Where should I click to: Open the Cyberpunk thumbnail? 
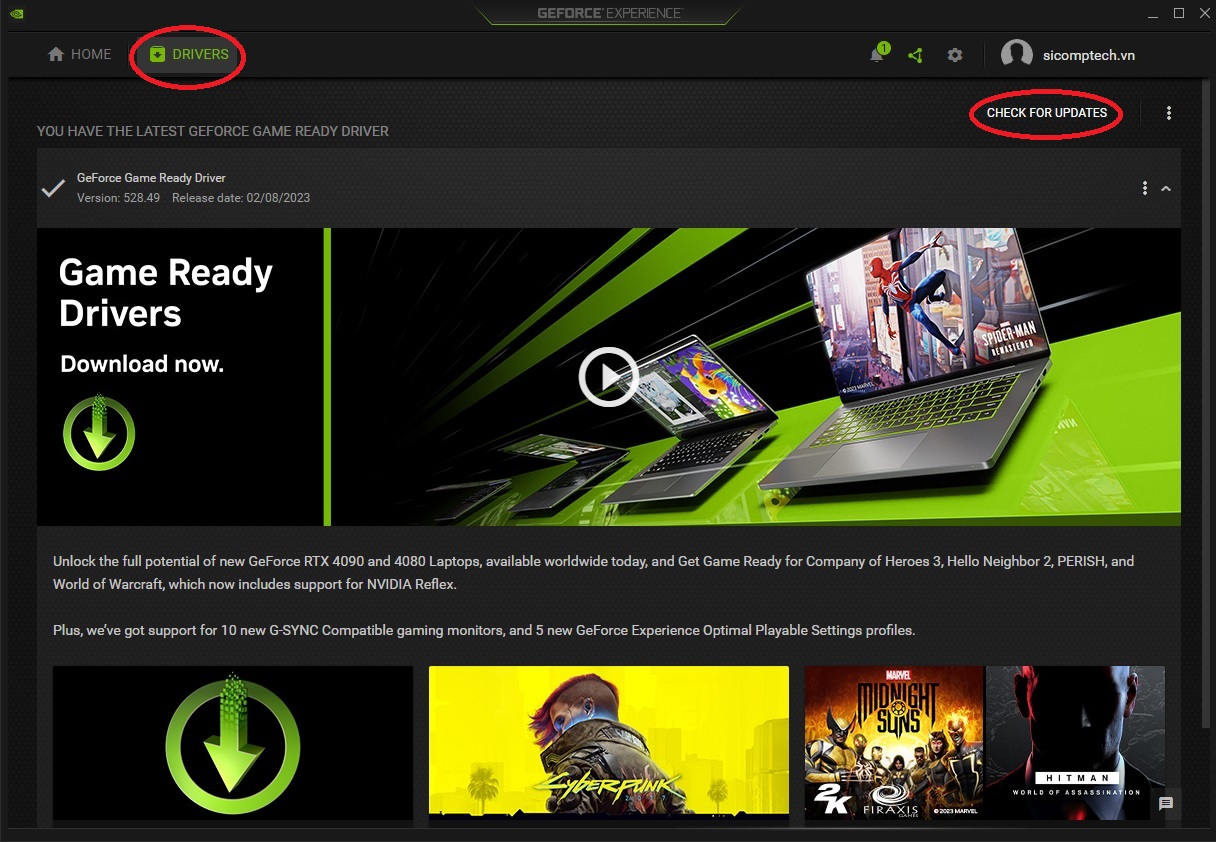pos(608,742)
